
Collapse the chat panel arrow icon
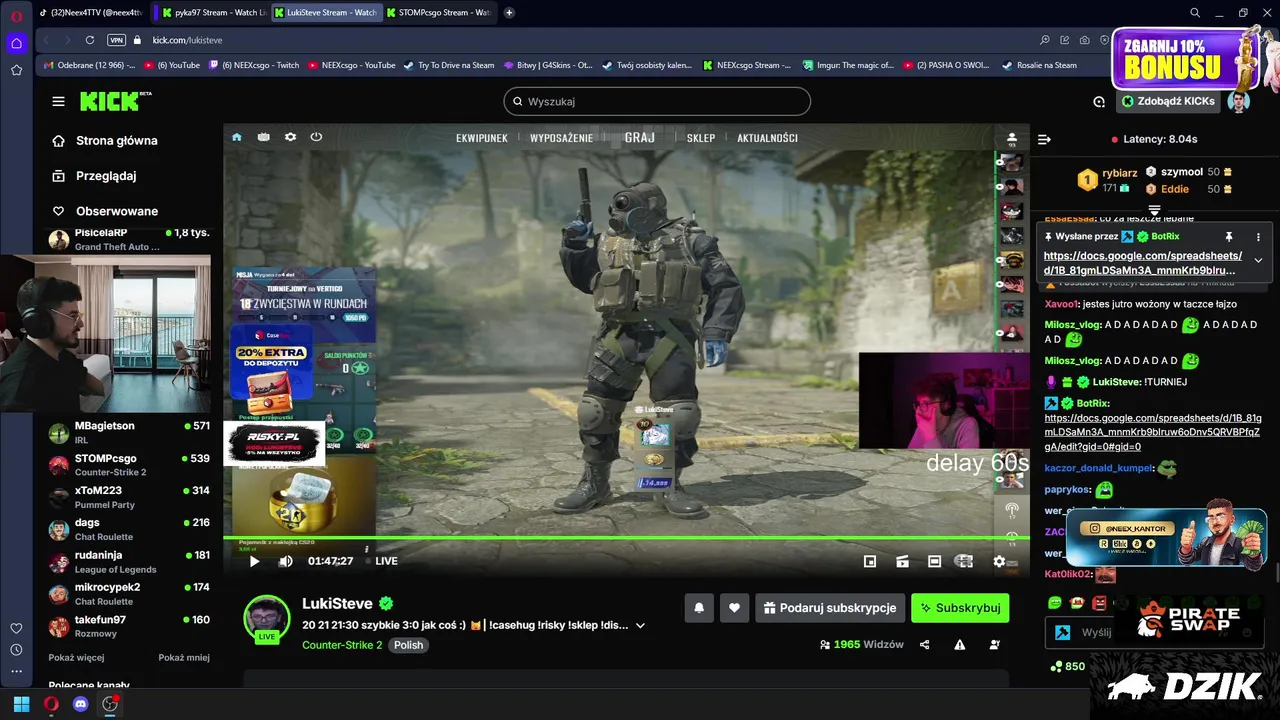(1044, 139)
